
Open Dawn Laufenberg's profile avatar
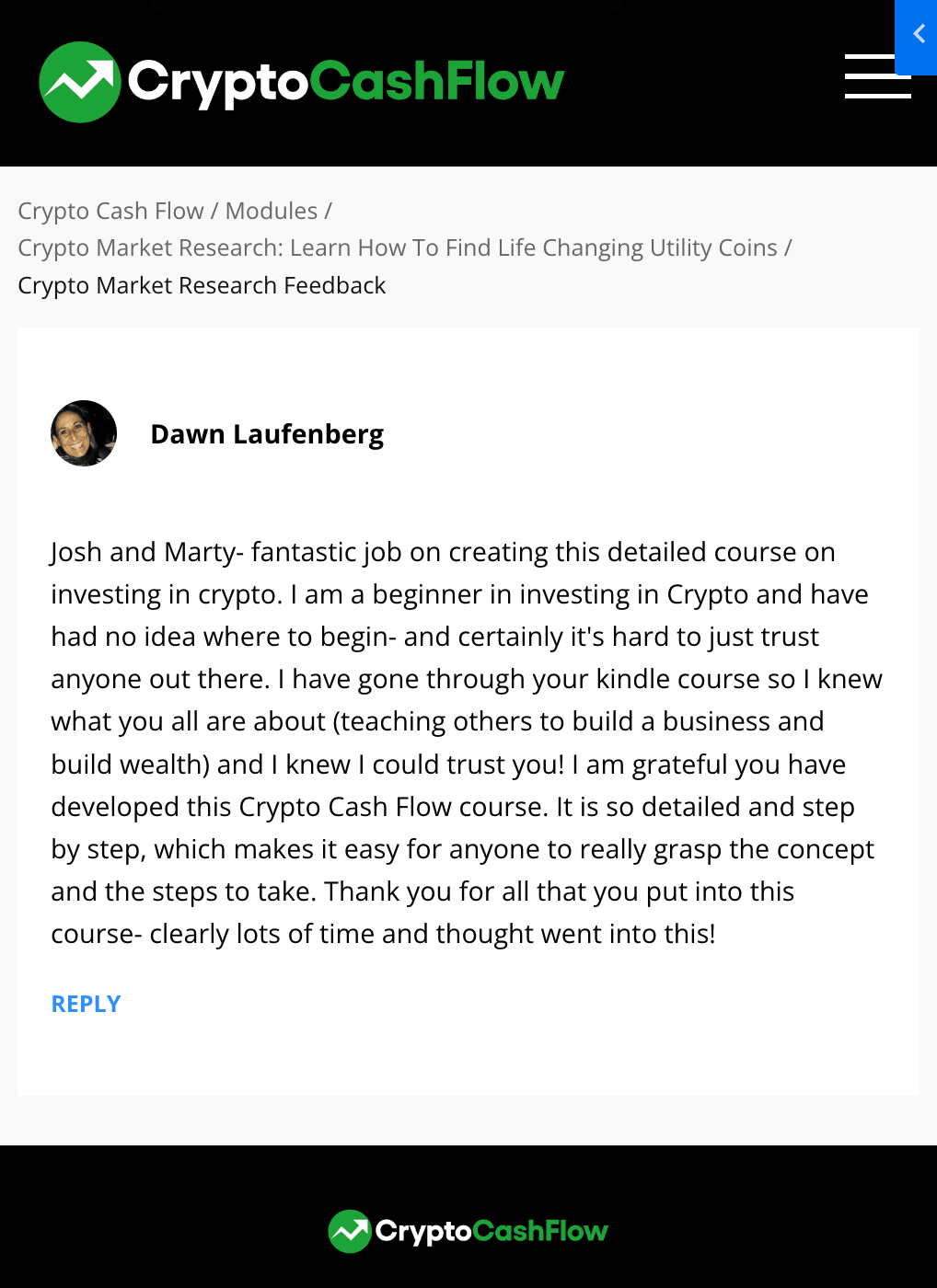point(84,433)
